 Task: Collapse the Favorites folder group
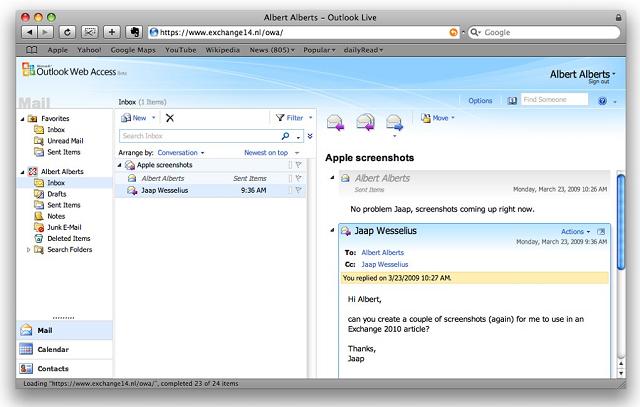(x=22, y=119)
